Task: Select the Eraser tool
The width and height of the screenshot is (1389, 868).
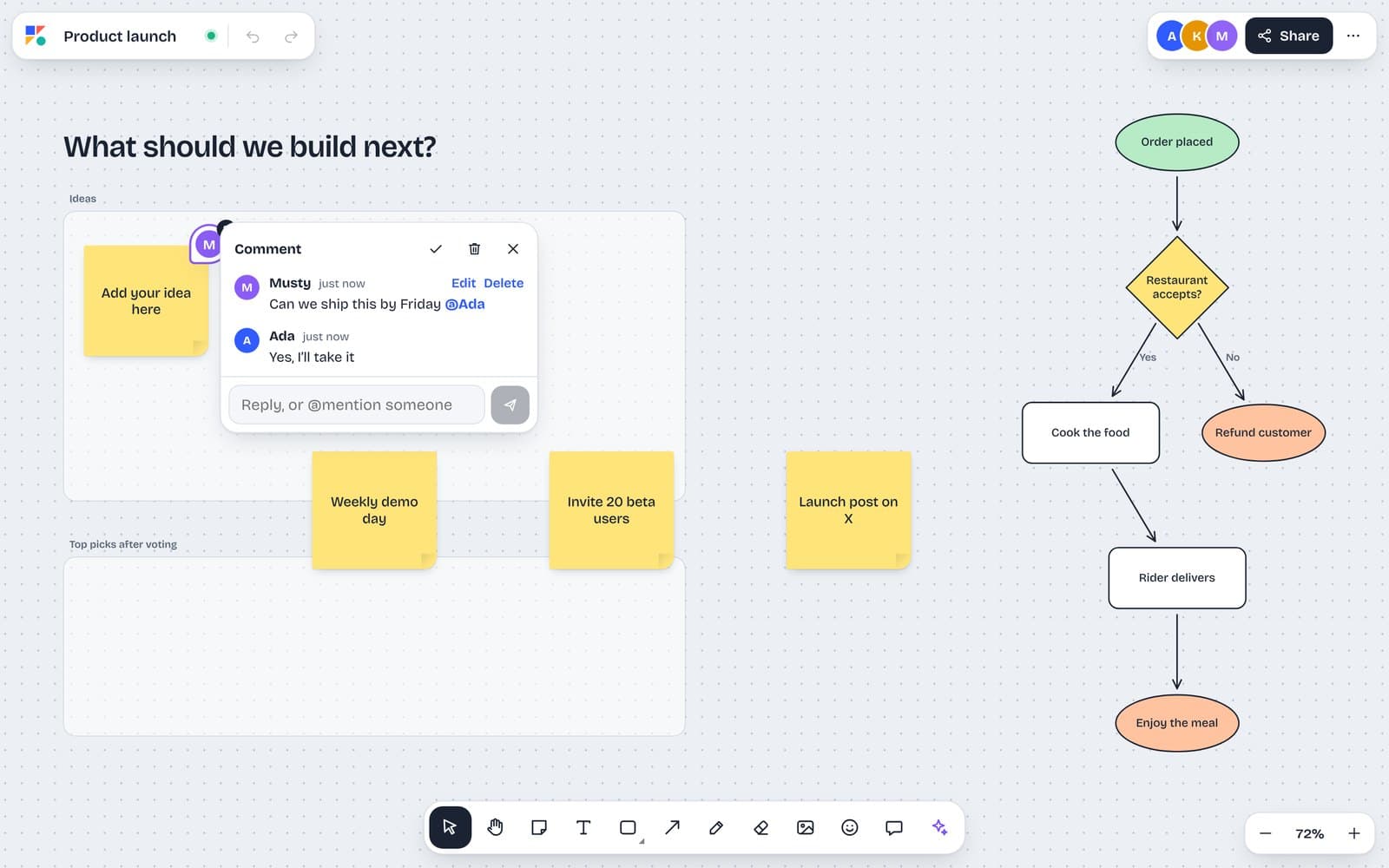Action: [x=760, y=827]
